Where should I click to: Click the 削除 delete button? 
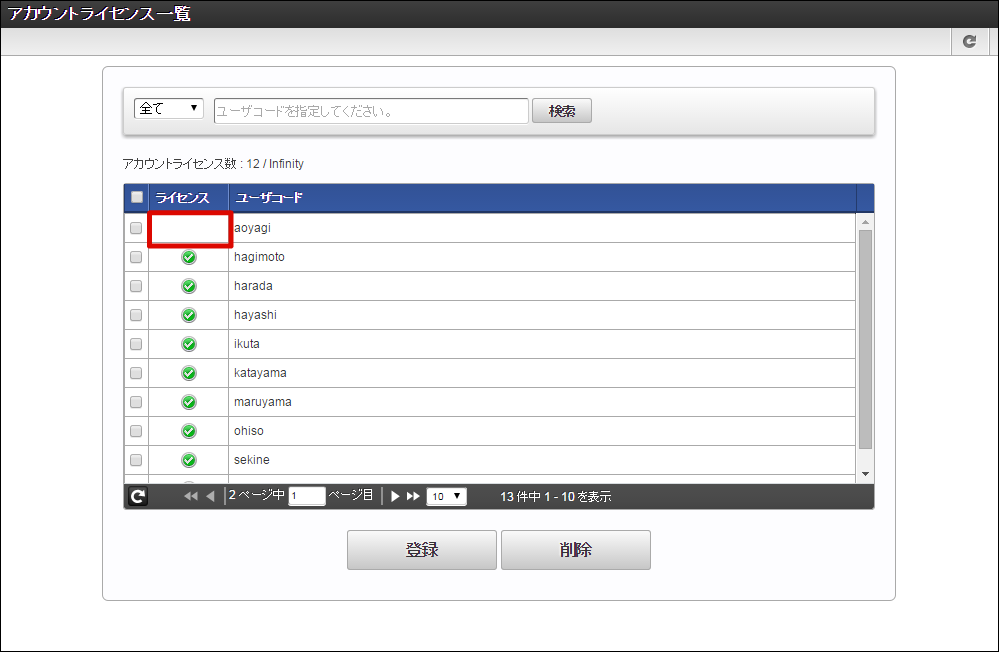(576, 550)
